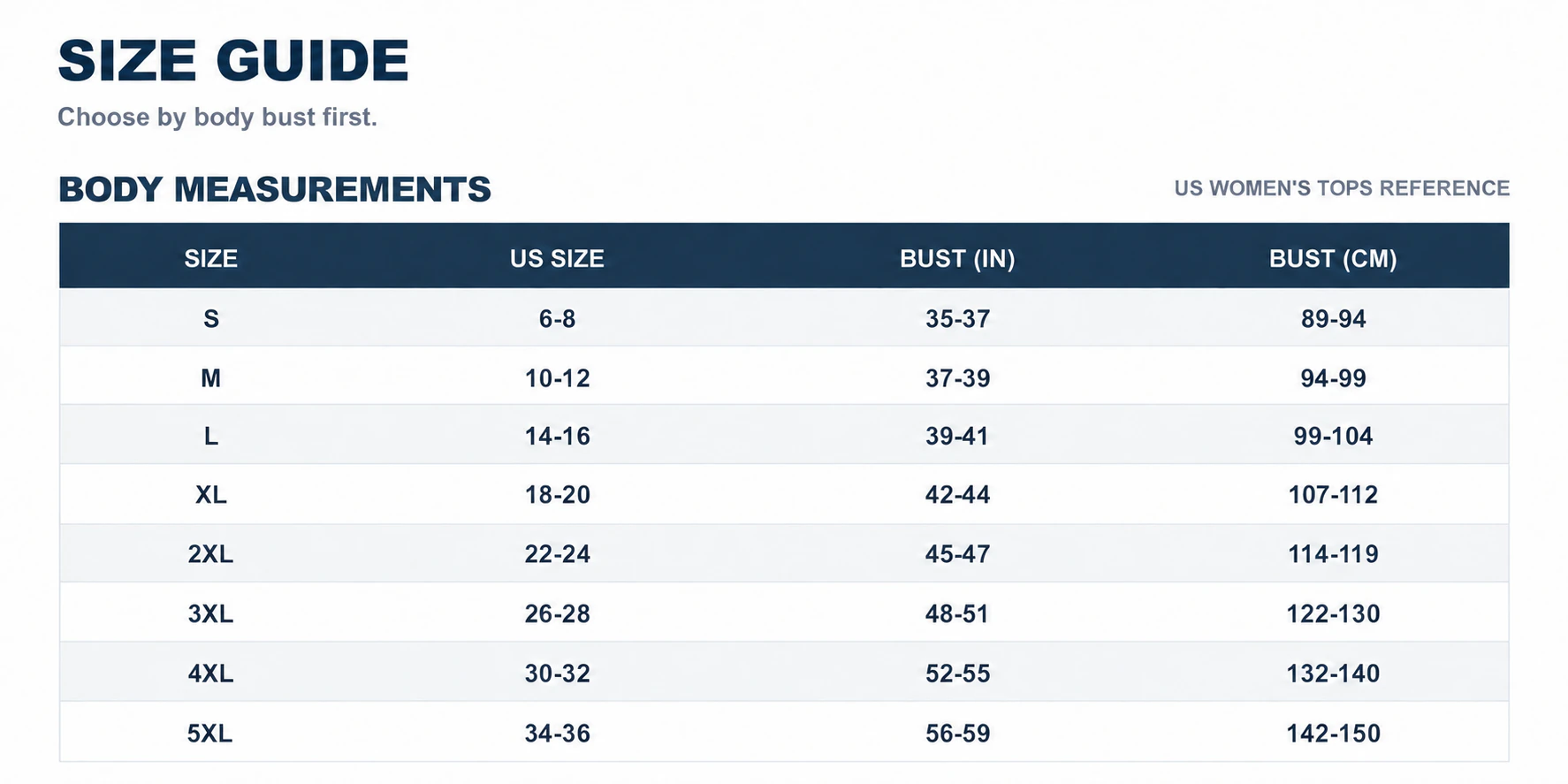Choose the 3XL size cell

(210, 613)
